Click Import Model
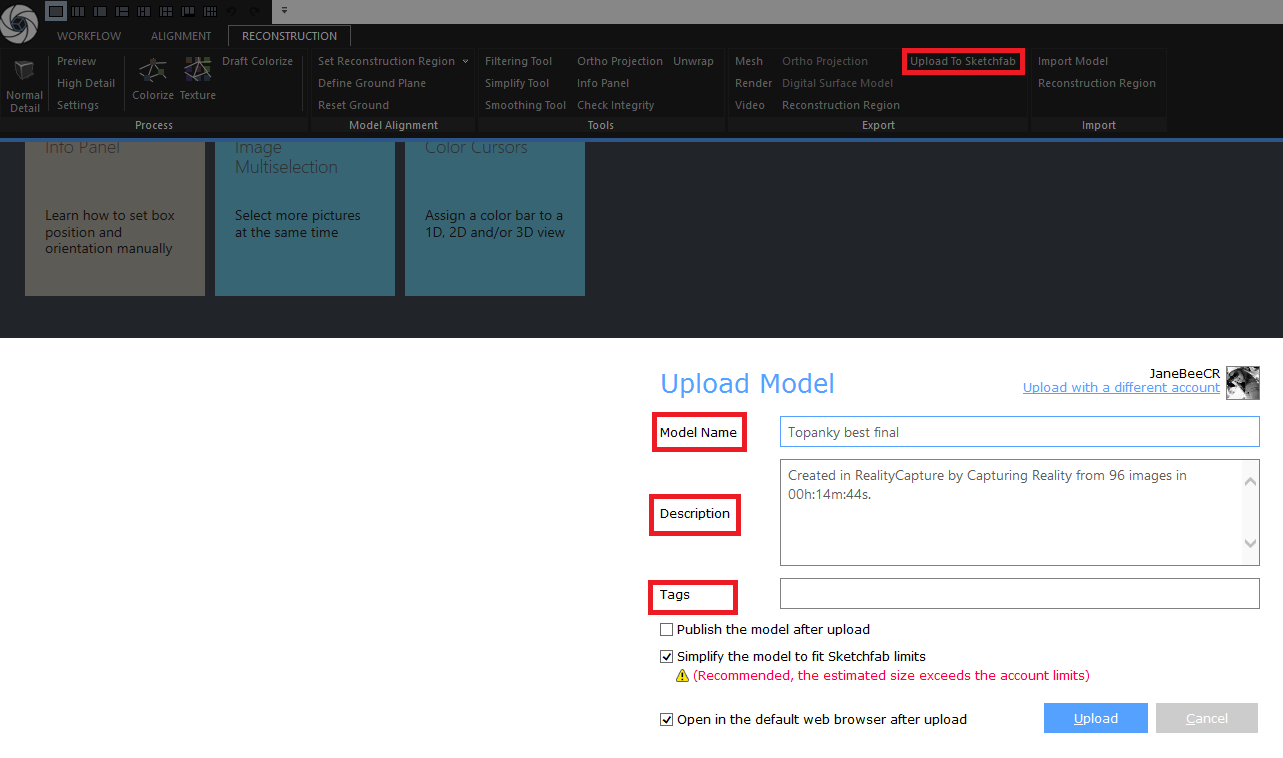The width and height of the screenshot is (1283, 758). (1073, 61)
